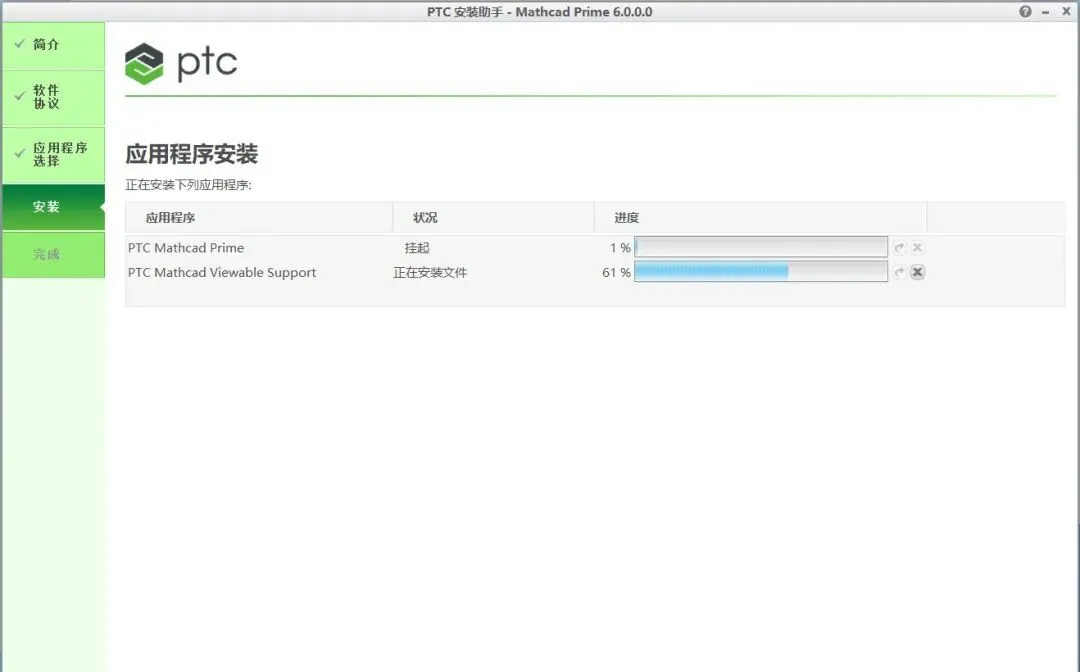Select PTC Mathcad Viewable Support row name
The image size is (1080, 672).
222,273
